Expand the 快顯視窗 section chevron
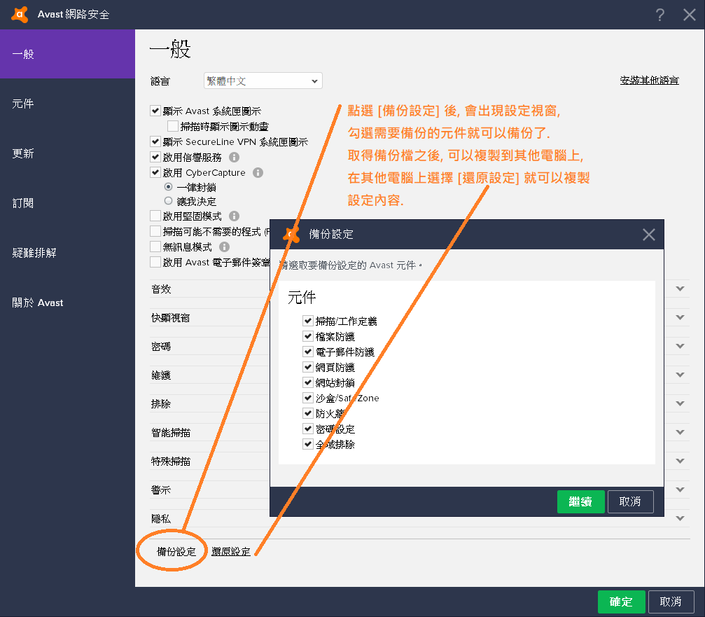This screenshot has width=705, height=617. click(680, 317)
